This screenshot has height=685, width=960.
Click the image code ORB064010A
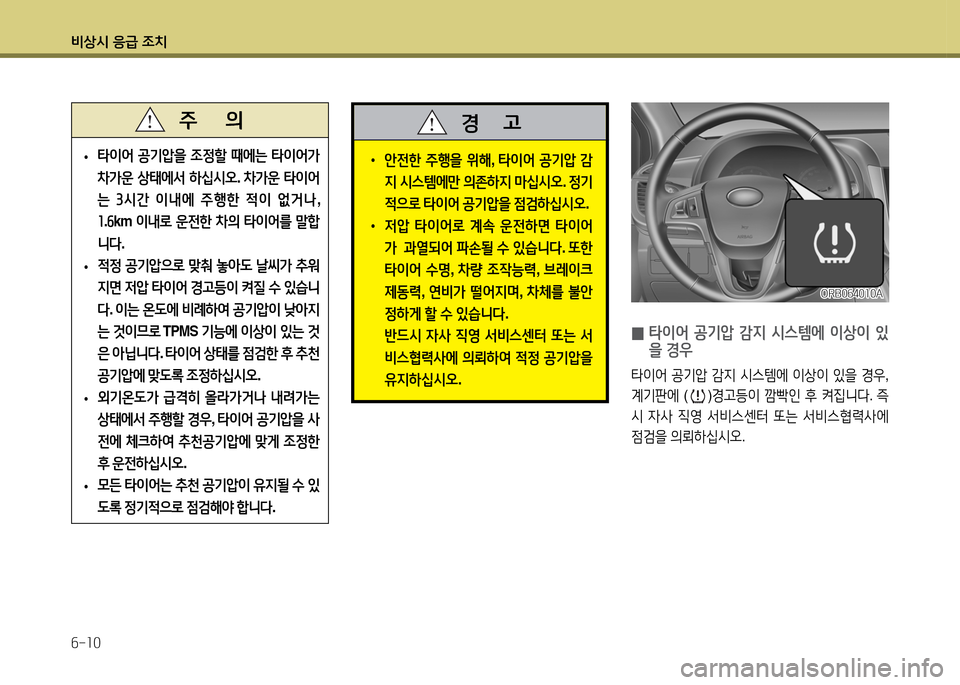coord(852,294)
